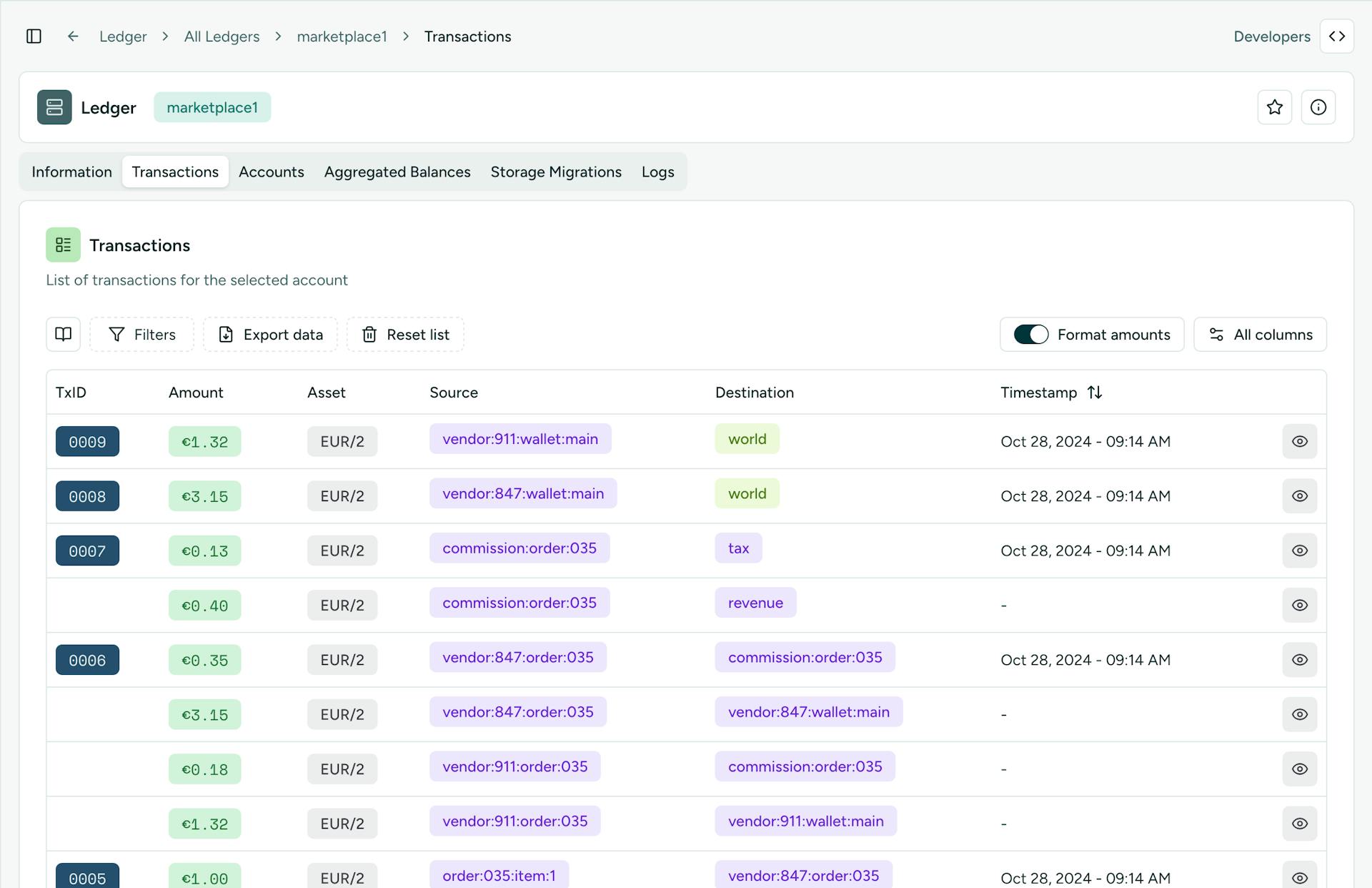The width and height of the screenshot is (1372, 888).
Task: Go to All Ledgers breadcrumb
Action: click(222, 36)
